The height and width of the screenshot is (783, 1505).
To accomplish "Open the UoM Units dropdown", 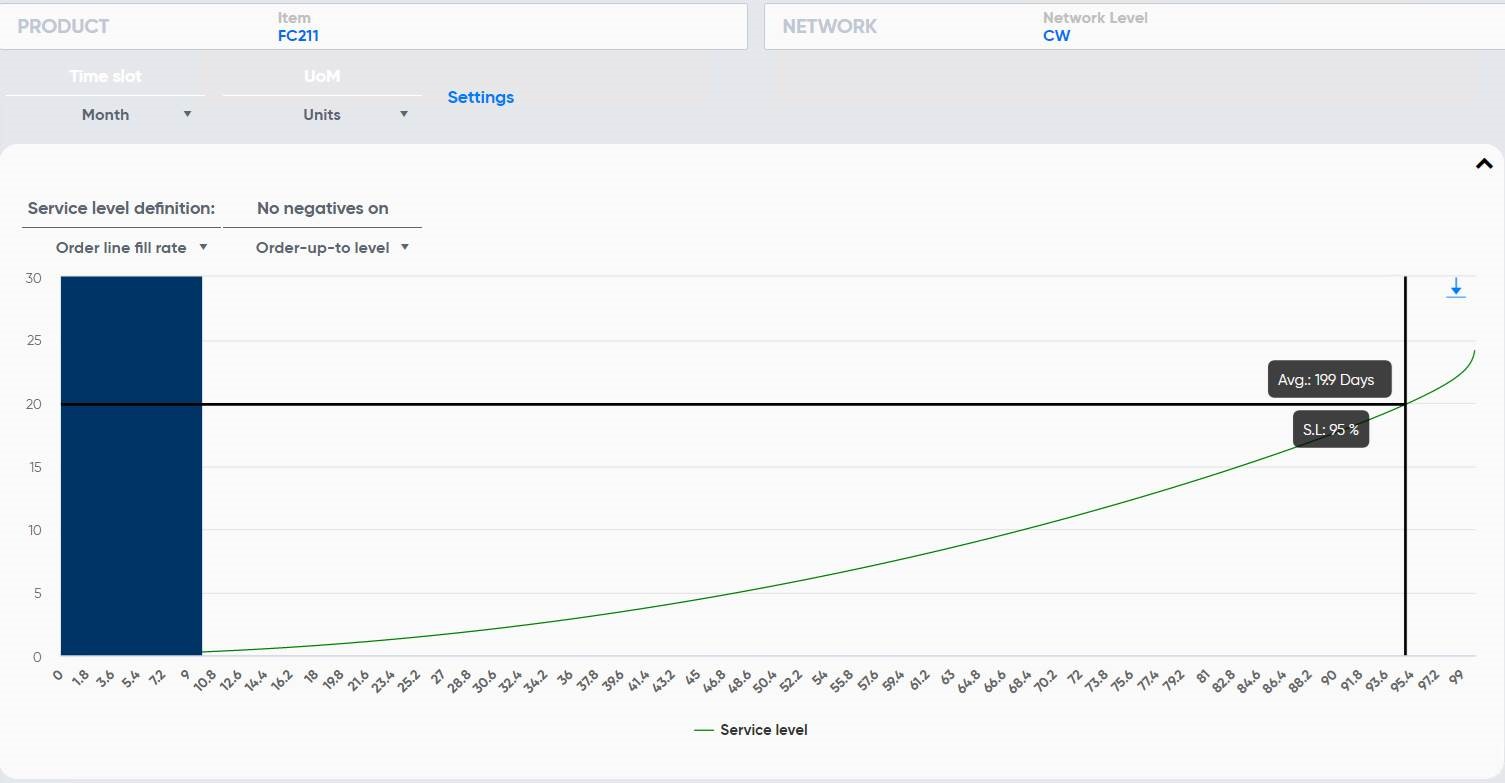I will [355, 115].
